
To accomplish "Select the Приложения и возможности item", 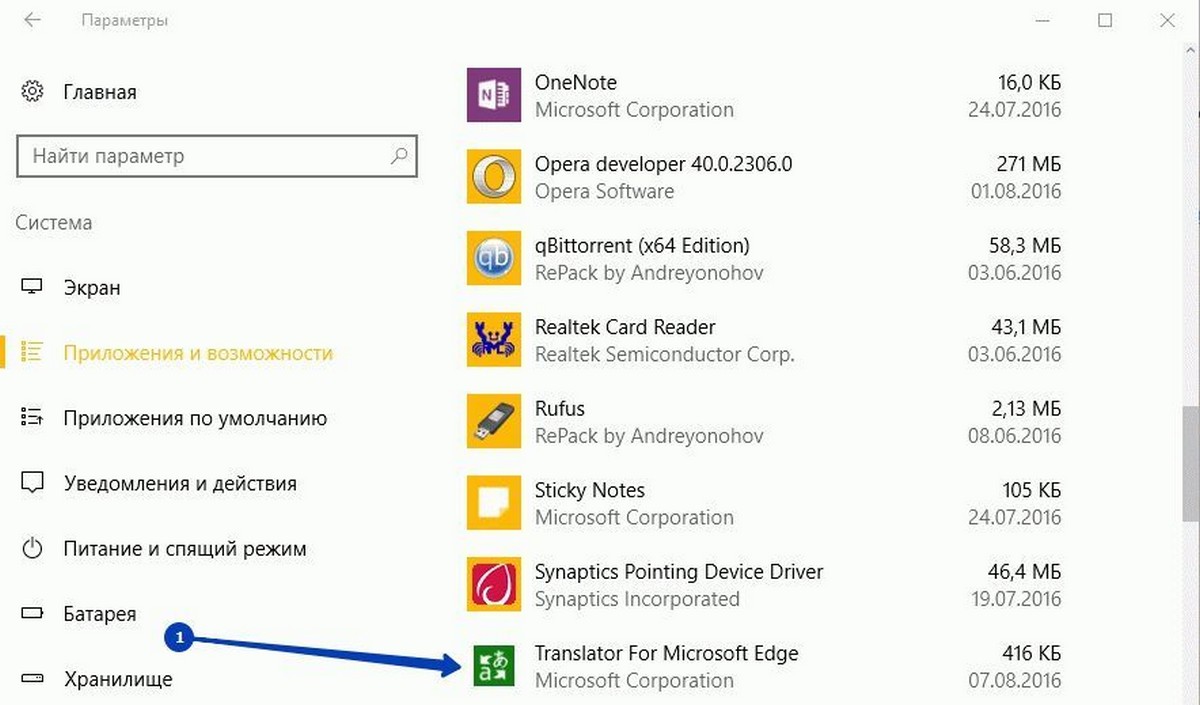I will (x=197, y=353).
